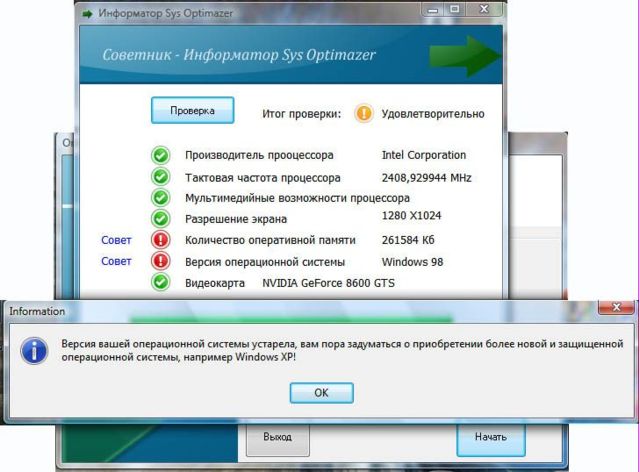Viewport: 640px width, 472px height.
Task: Click the 2408,929944 MHz value
Action: [x=427, y=178]
